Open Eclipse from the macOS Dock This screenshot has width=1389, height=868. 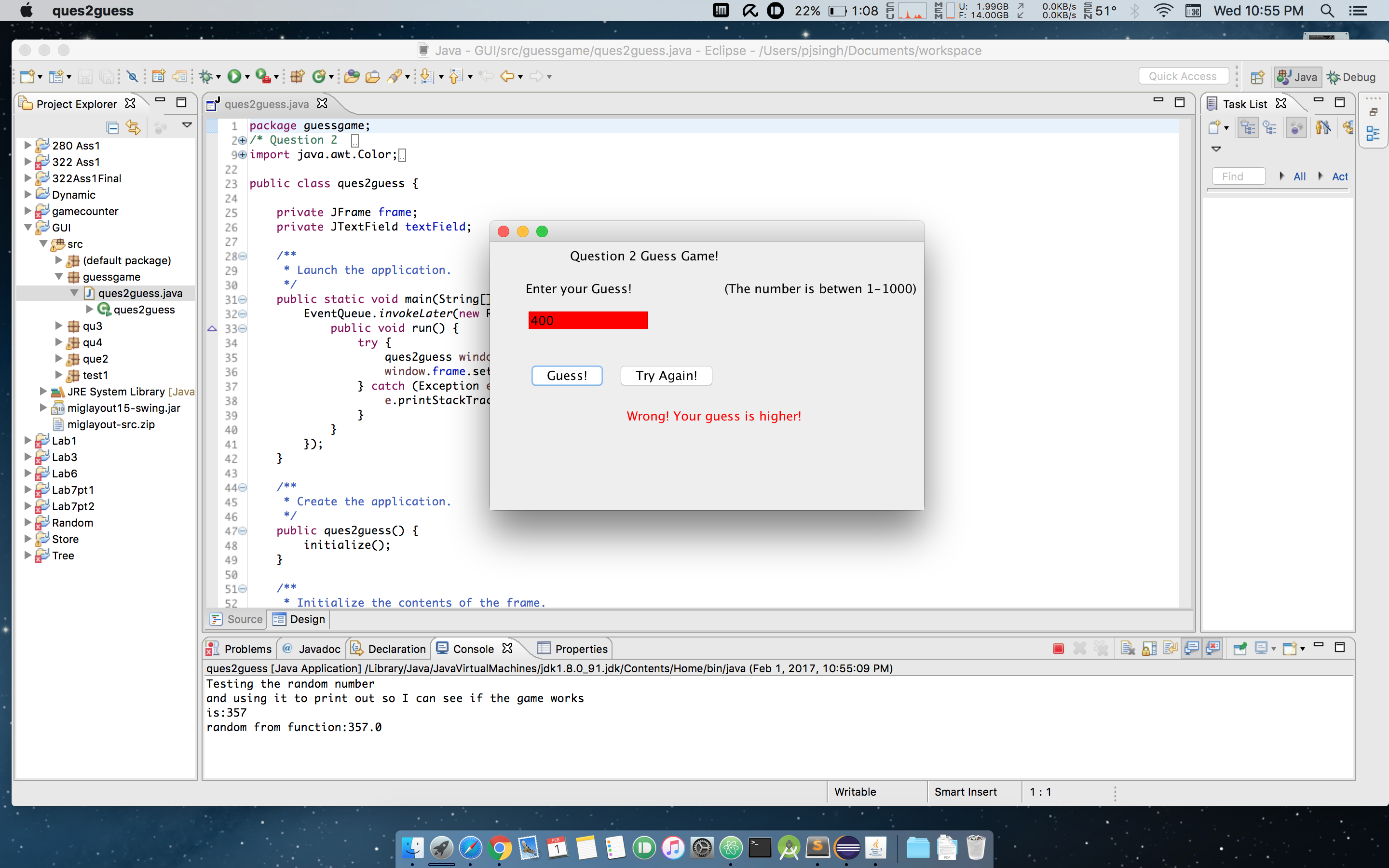point(848,847)
